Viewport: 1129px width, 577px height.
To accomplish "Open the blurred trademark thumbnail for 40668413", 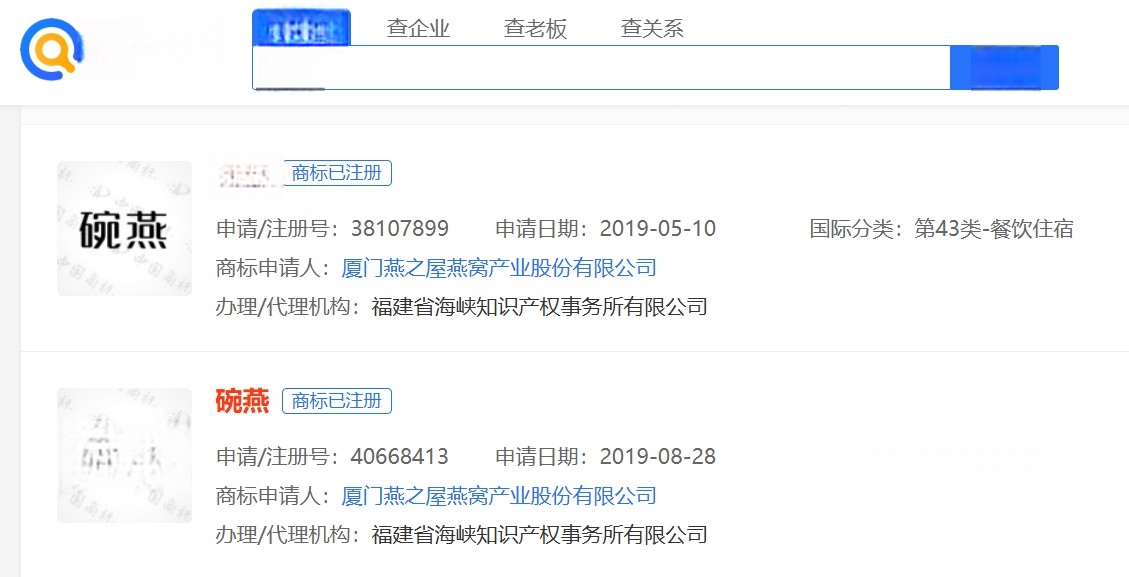I will point(125,455).
